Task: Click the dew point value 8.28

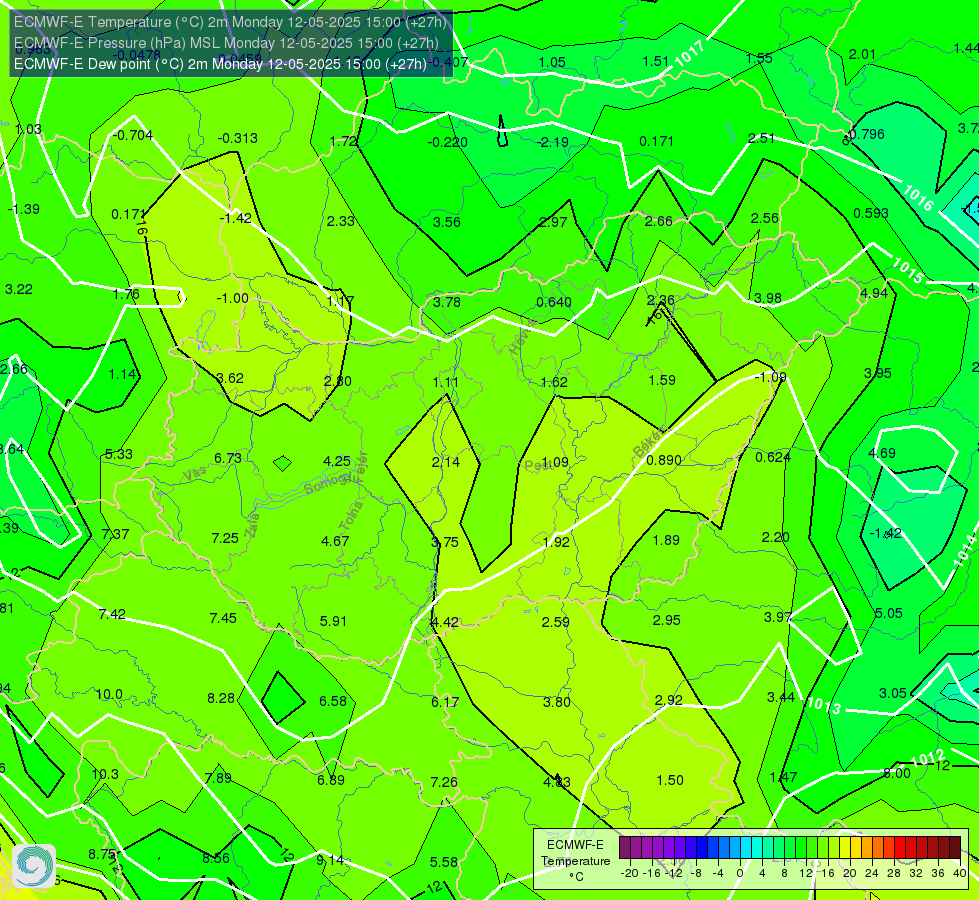Action: (221, 698)
